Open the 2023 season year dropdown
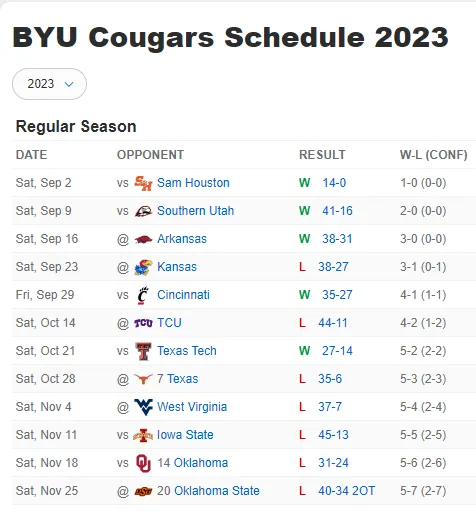 [x=49, y=84]
